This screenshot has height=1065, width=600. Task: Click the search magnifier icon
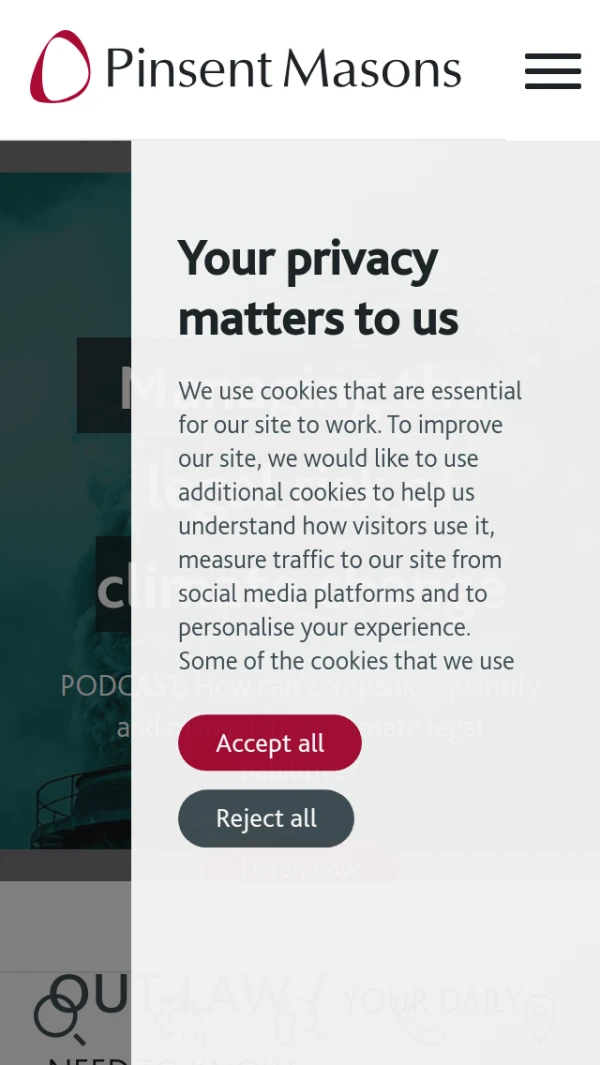(x=57, y=1017)
